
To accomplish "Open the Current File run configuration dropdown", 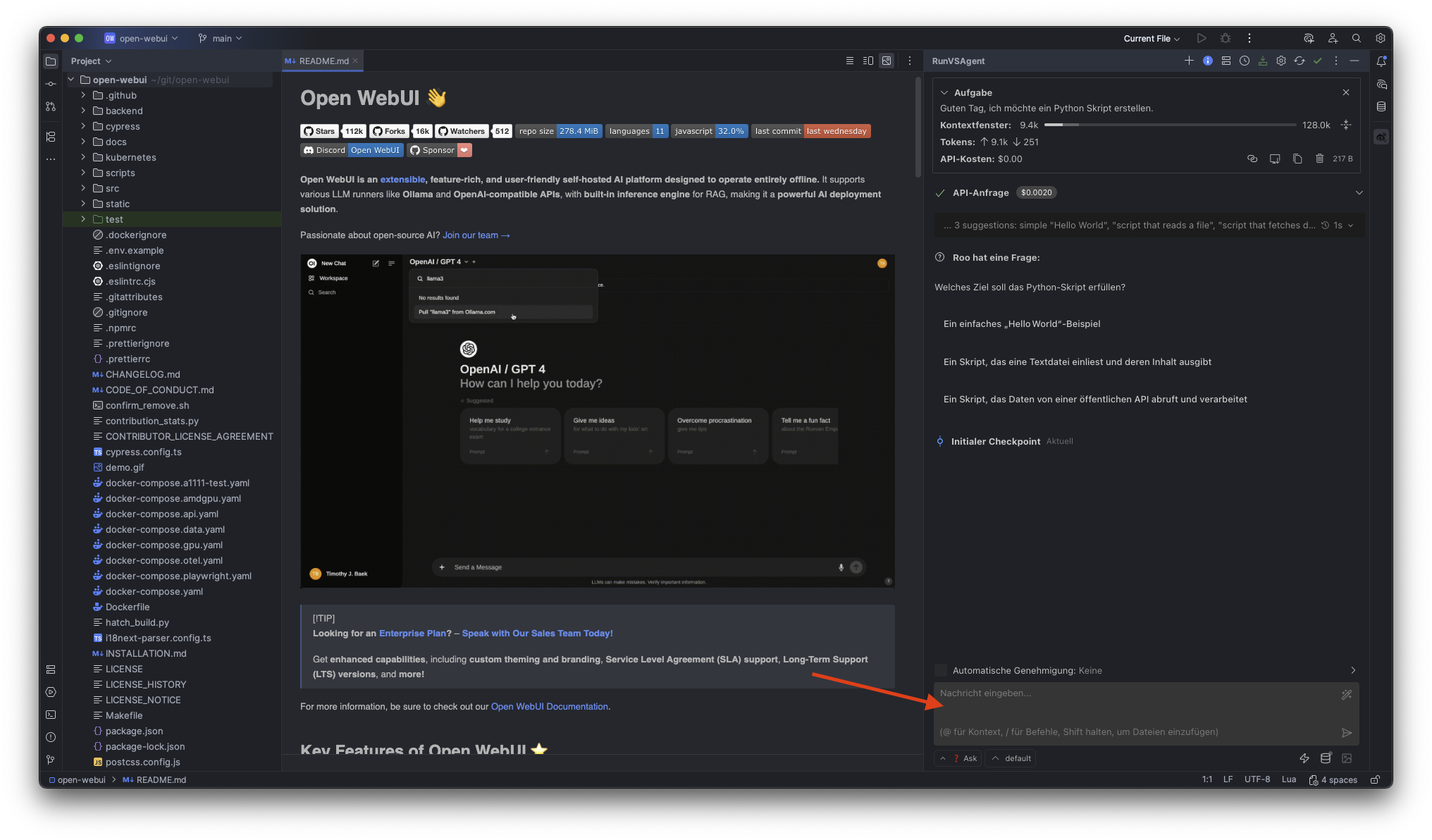I will pyautogui.click(x=1152, y=38).
